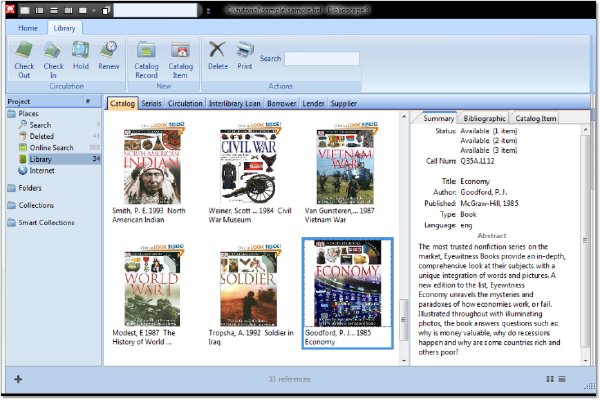
Task: Select Search in the Places tree
Action: pos(35,125)
